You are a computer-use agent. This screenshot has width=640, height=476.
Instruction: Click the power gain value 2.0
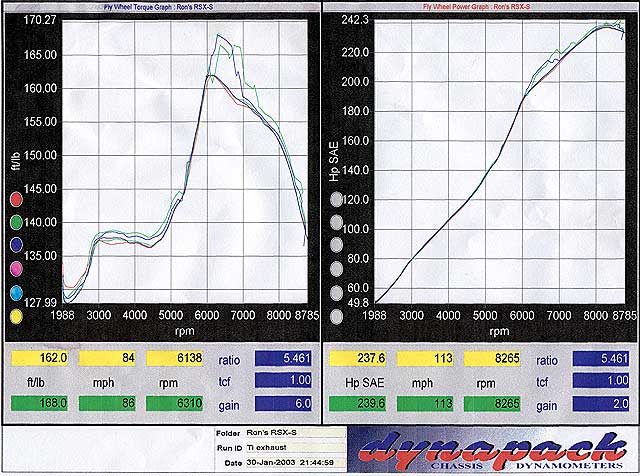click(x=607, y=403)
